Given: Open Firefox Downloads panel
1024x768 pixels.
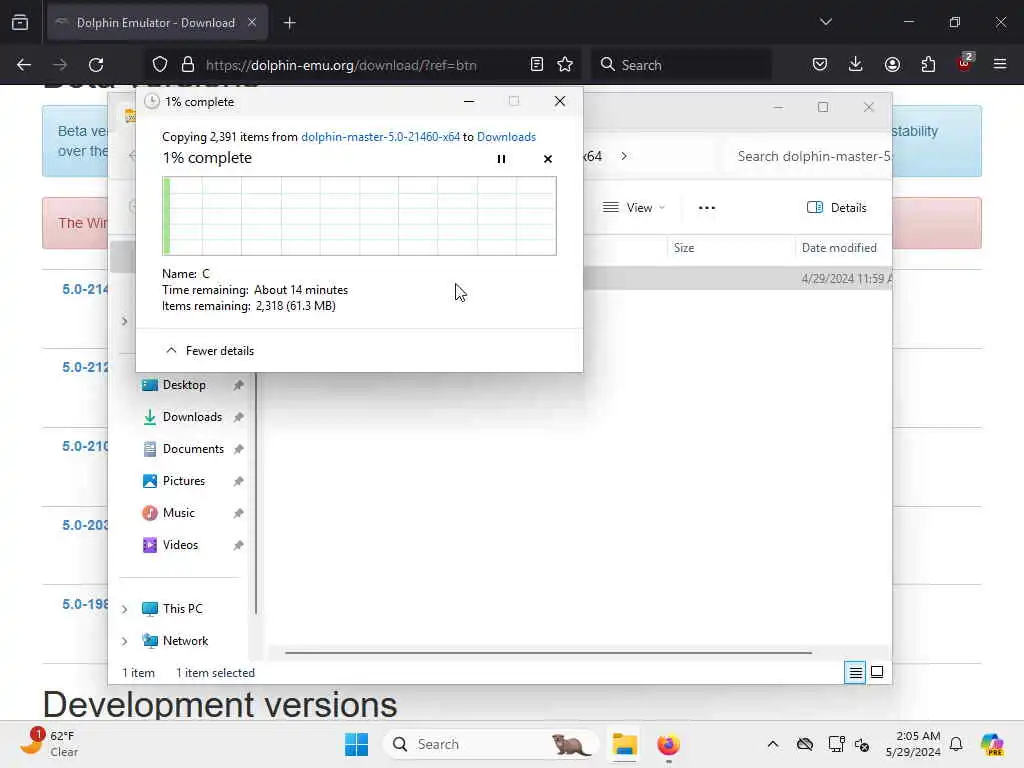Looking at the screenshot, I should 856,65.
